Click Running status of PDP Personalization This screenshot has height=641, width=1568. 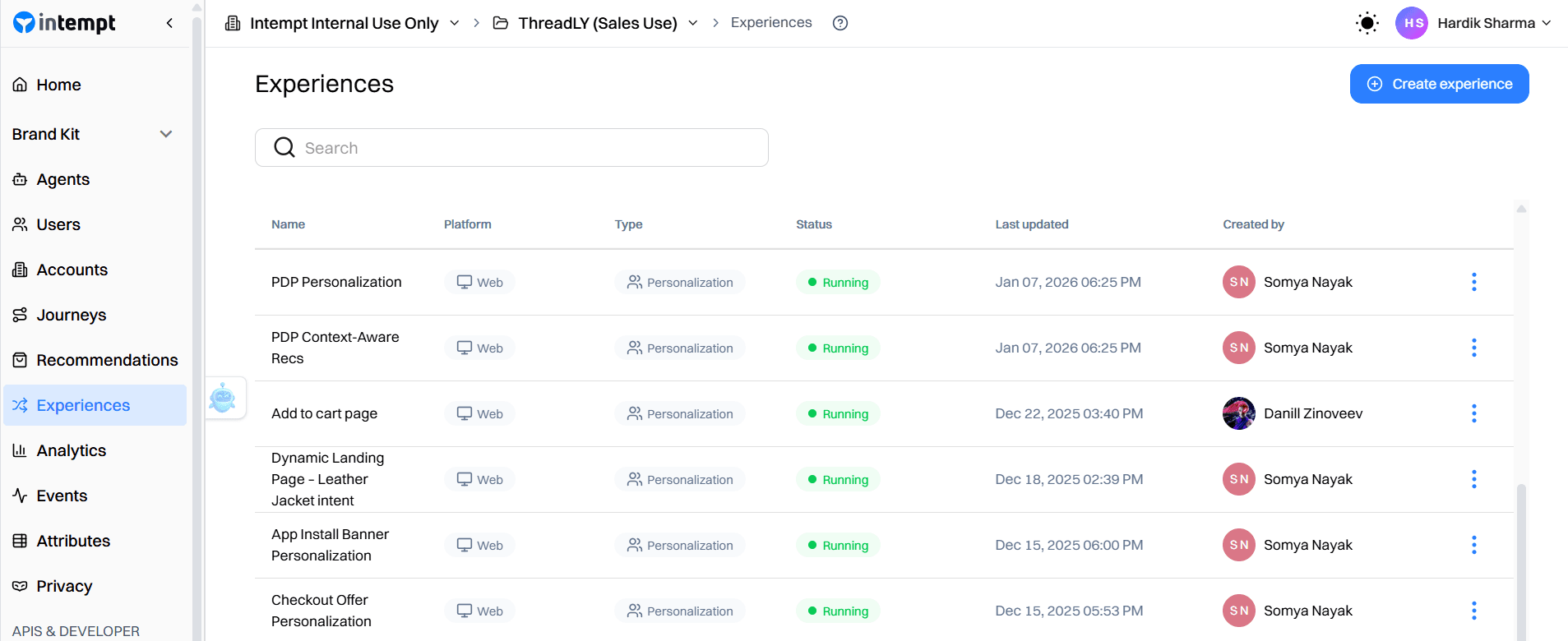[x=838, y=282]
